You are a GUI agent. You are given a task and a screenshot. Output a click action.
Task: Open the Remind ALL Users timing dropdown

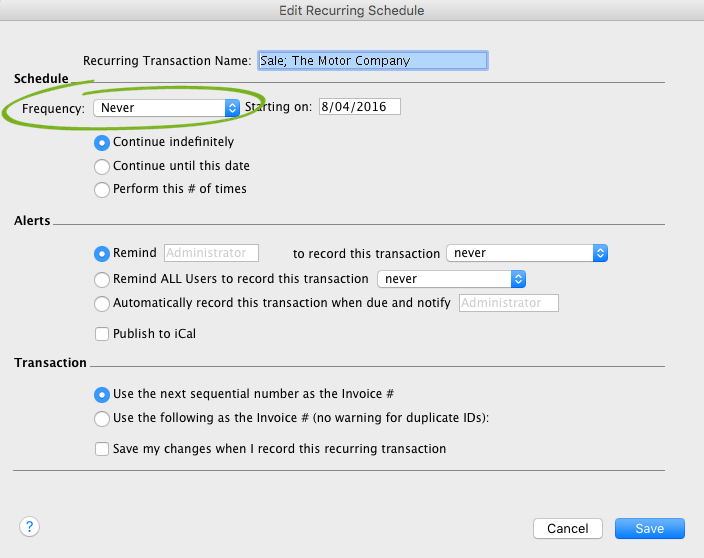[x=451, y=280]
